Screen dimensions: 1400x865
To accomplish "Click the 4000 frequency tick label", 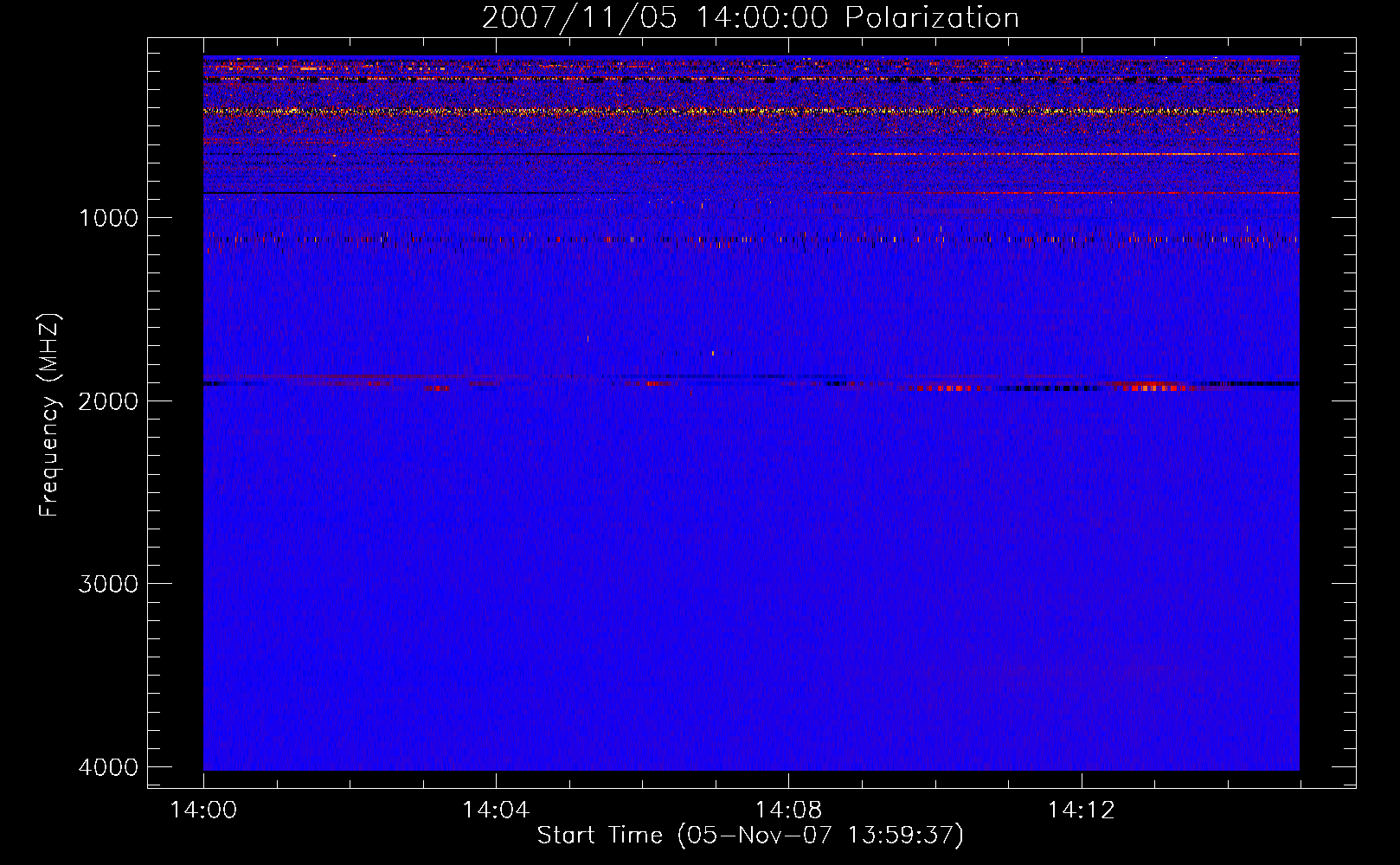I will pos(108,767).
